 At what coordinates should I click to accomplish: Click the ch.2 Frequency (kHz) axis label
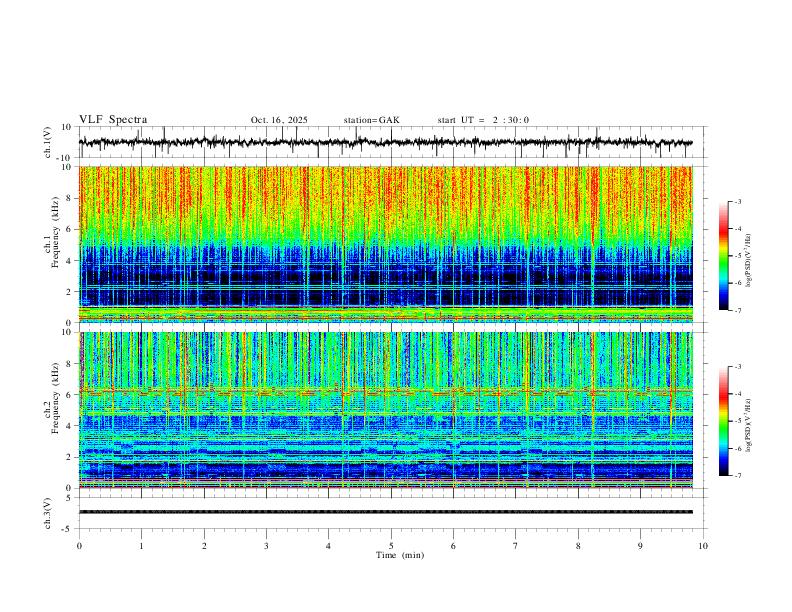[x=52, y=399]
